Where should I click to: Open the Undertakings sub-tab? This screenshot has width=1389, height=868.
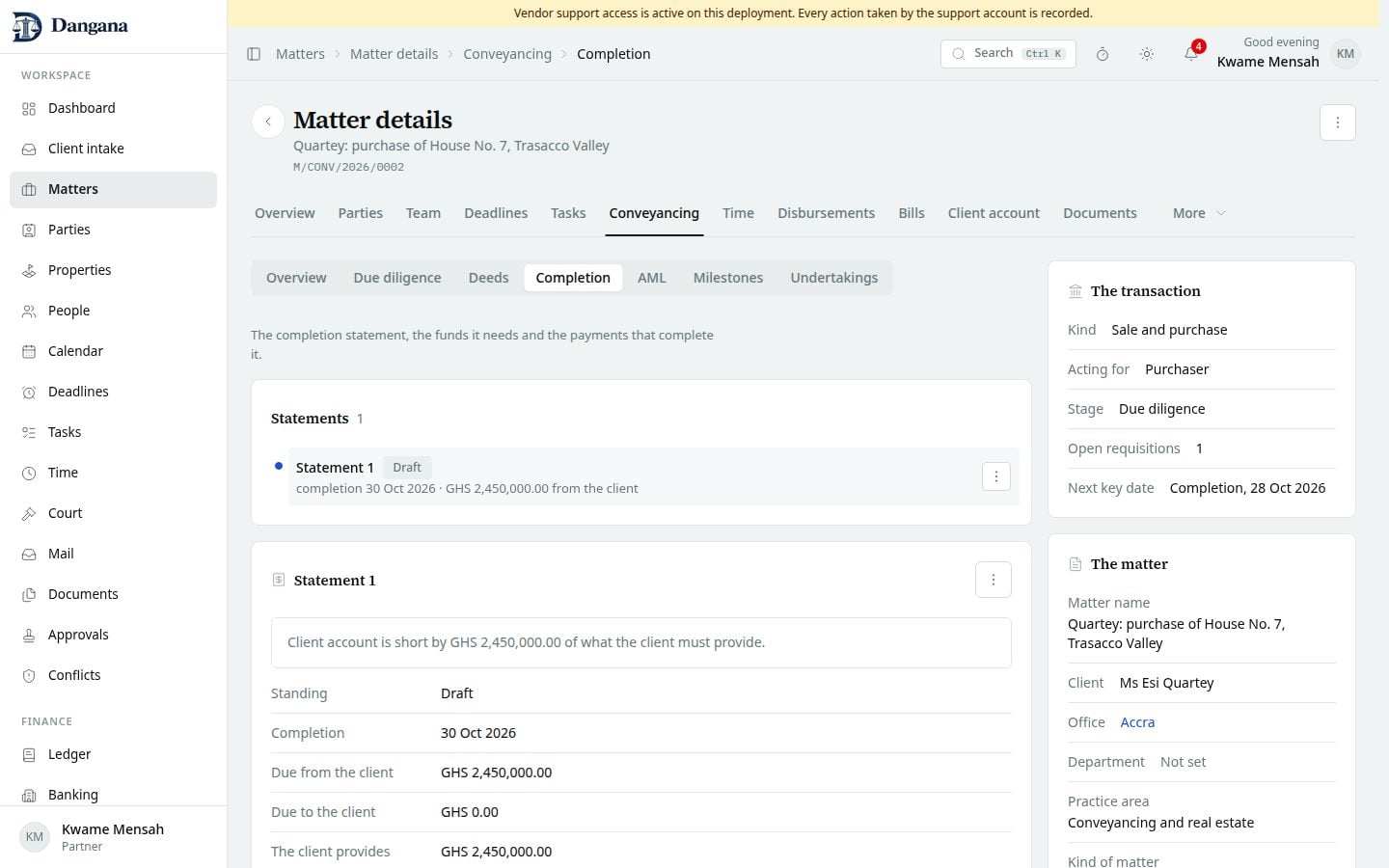pyautogui.click(x=834, y=278)
